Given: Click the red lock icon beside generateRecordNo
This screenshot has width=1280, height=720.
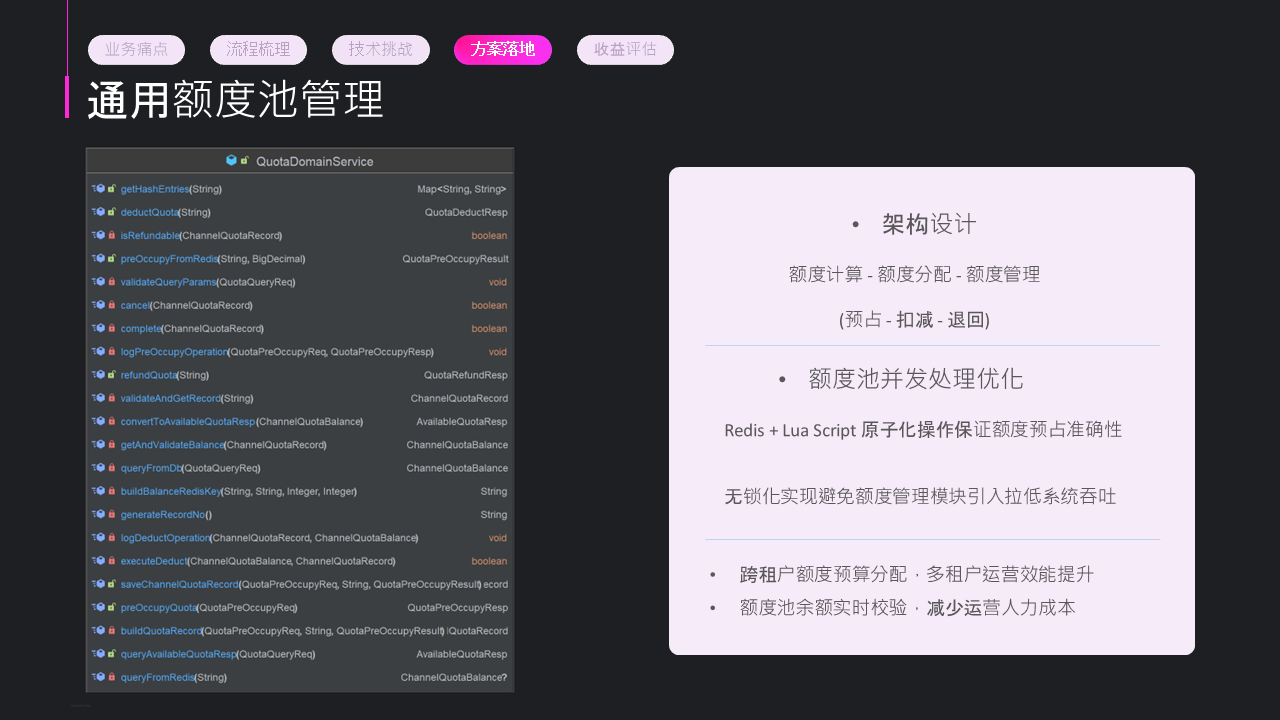Looking at the screenshot, I should [x=112, y=514].
